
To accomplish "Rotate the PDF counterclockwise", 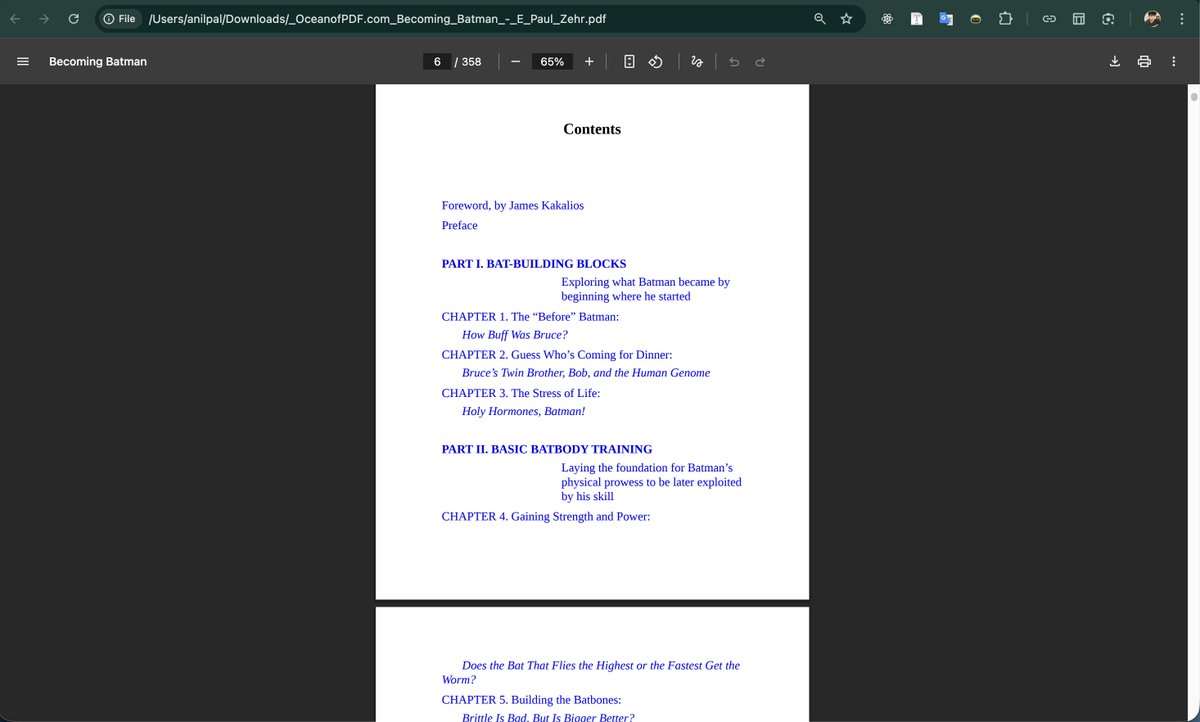I will pyautogui.click(x=656, y=61).
